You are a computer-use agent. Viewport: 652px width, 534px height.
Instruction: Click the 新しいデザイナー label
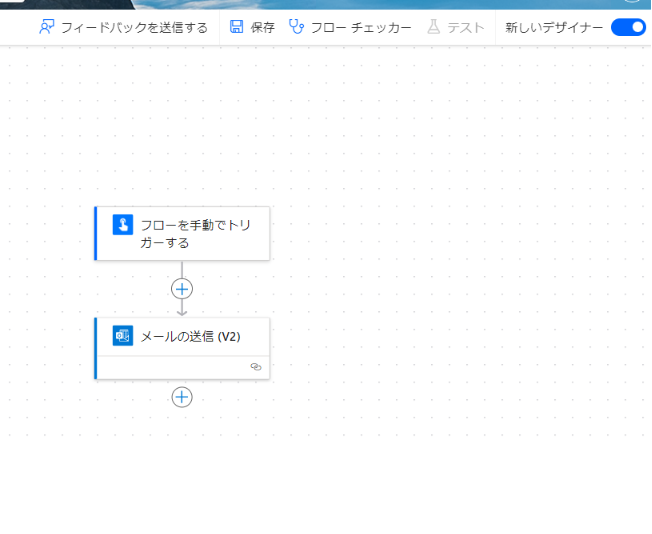[x=554, y=28]
